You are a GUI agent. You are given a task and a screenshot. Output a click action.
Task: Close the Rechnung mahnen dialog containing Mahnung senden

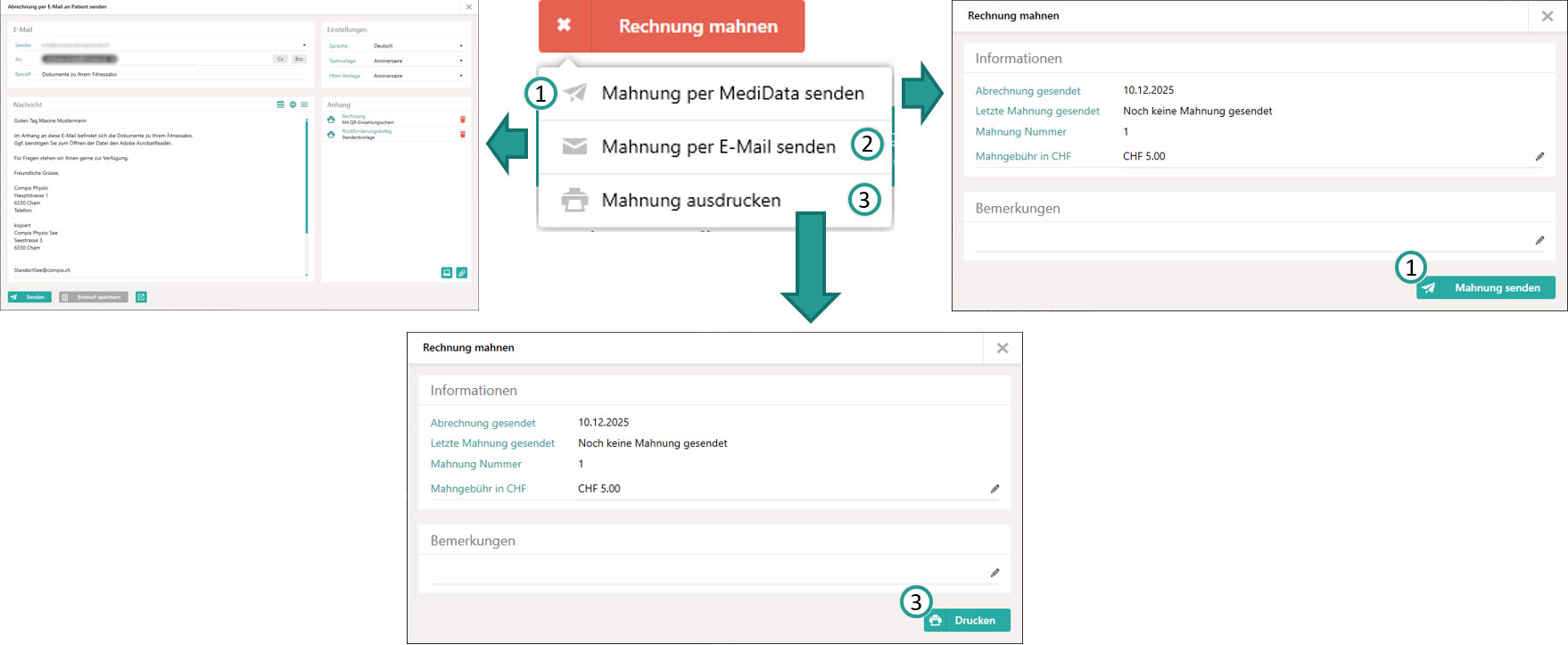coord(1547,16)
